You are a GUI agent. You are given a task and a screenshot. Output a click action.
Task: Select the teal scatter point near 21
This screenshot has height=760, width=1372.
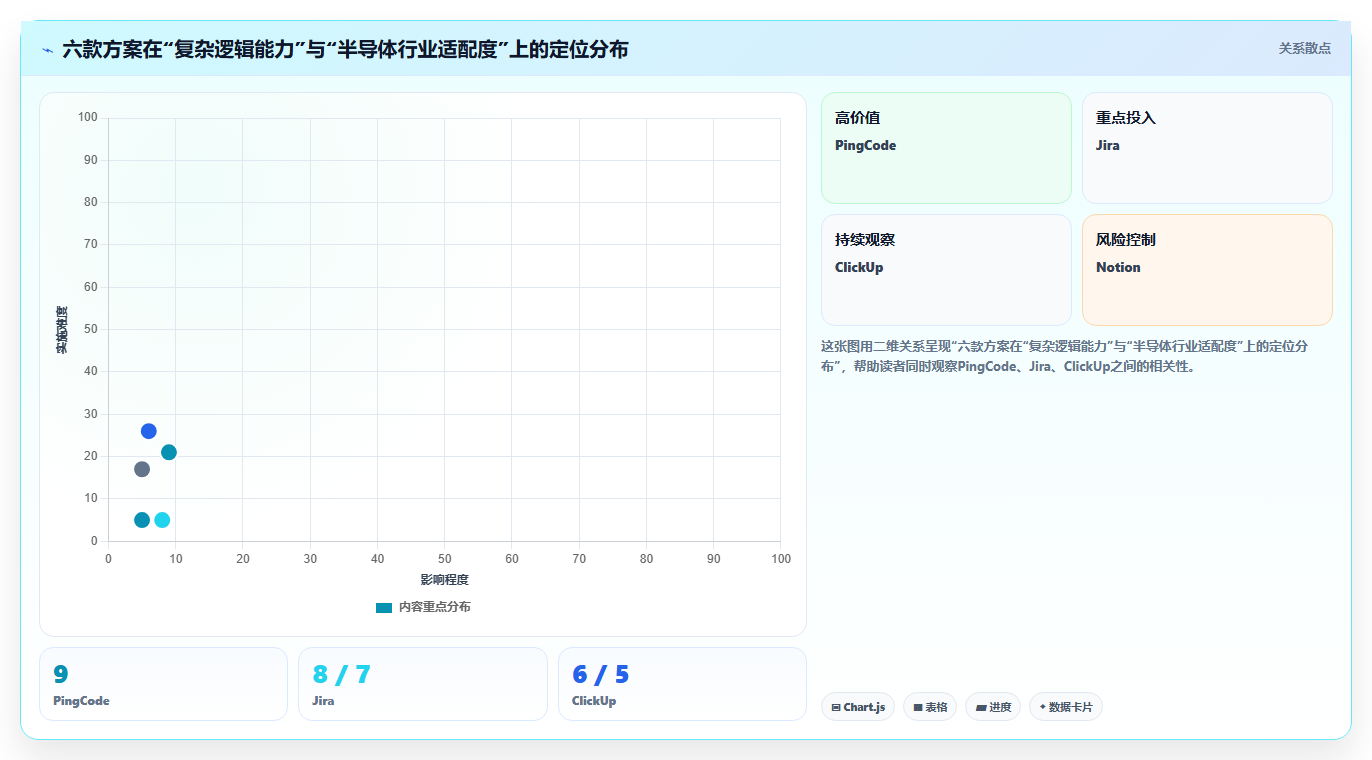(169, 452)
